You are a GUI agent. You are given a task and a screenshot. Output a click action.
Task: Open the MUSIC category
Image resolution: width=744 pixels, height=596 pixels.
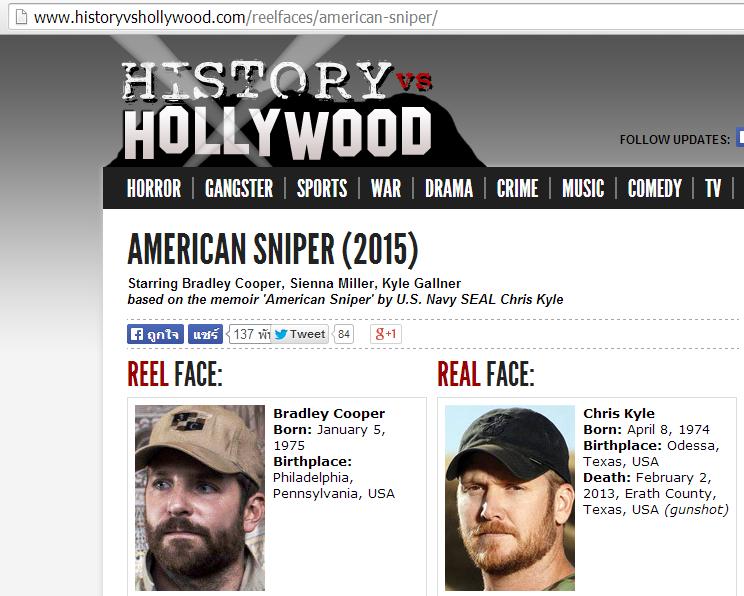583,188
